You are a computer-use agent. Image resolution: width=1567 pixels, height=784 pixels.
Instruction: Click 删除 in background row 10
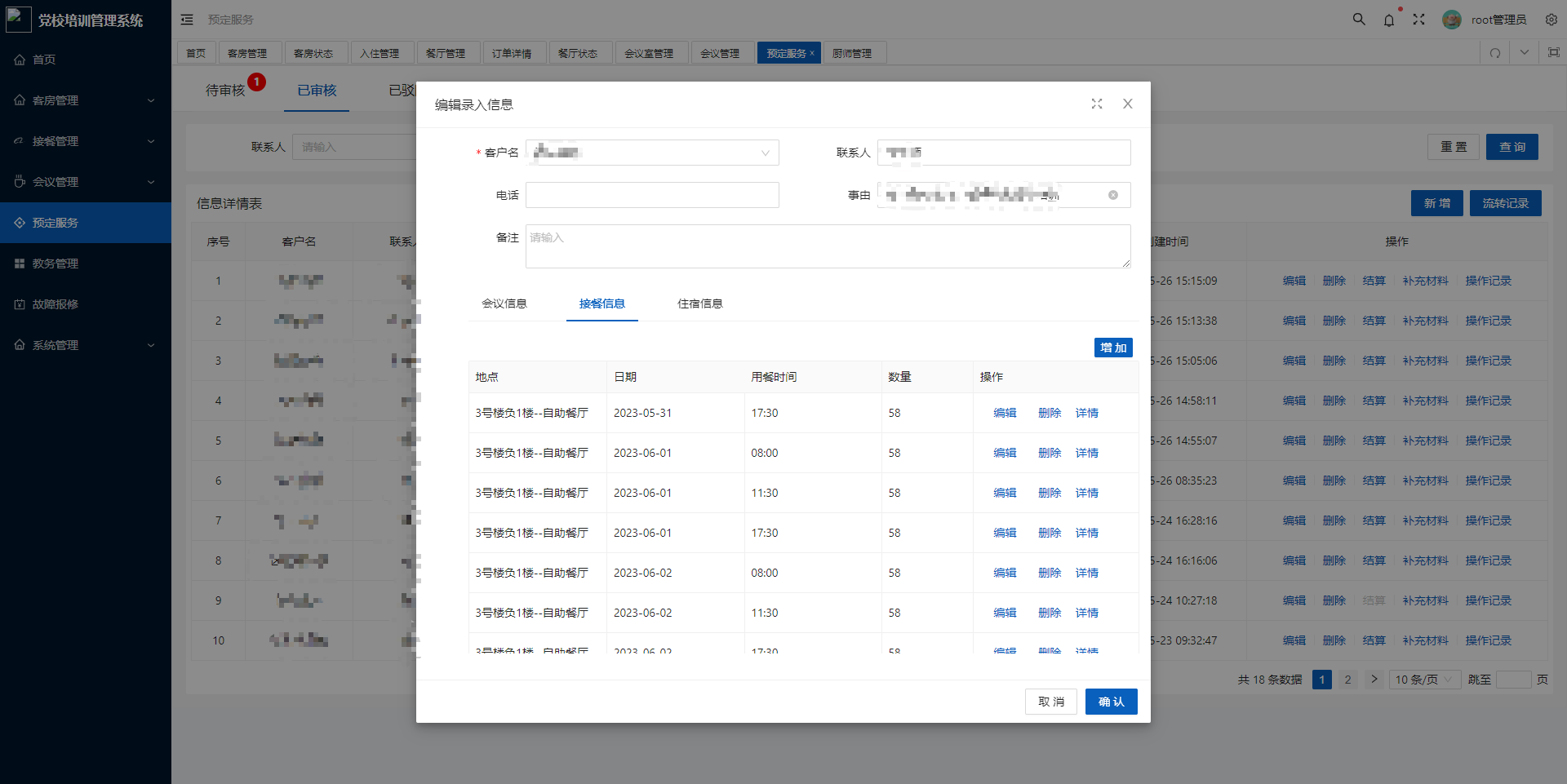pyautogui.click(x=1334, y=640)
